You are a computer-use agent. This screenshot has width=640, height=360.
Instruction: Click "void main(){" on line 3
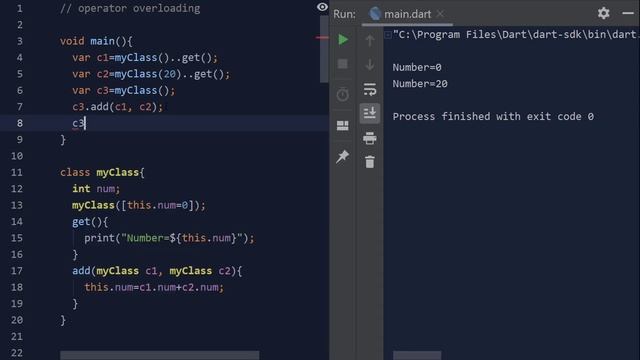coord(96,41)
